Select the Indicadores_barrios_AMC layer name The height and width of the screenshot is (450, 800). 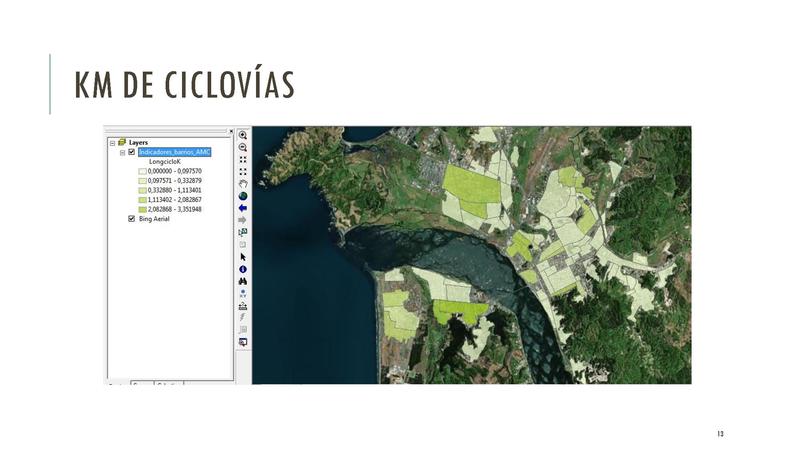[175, 152]
